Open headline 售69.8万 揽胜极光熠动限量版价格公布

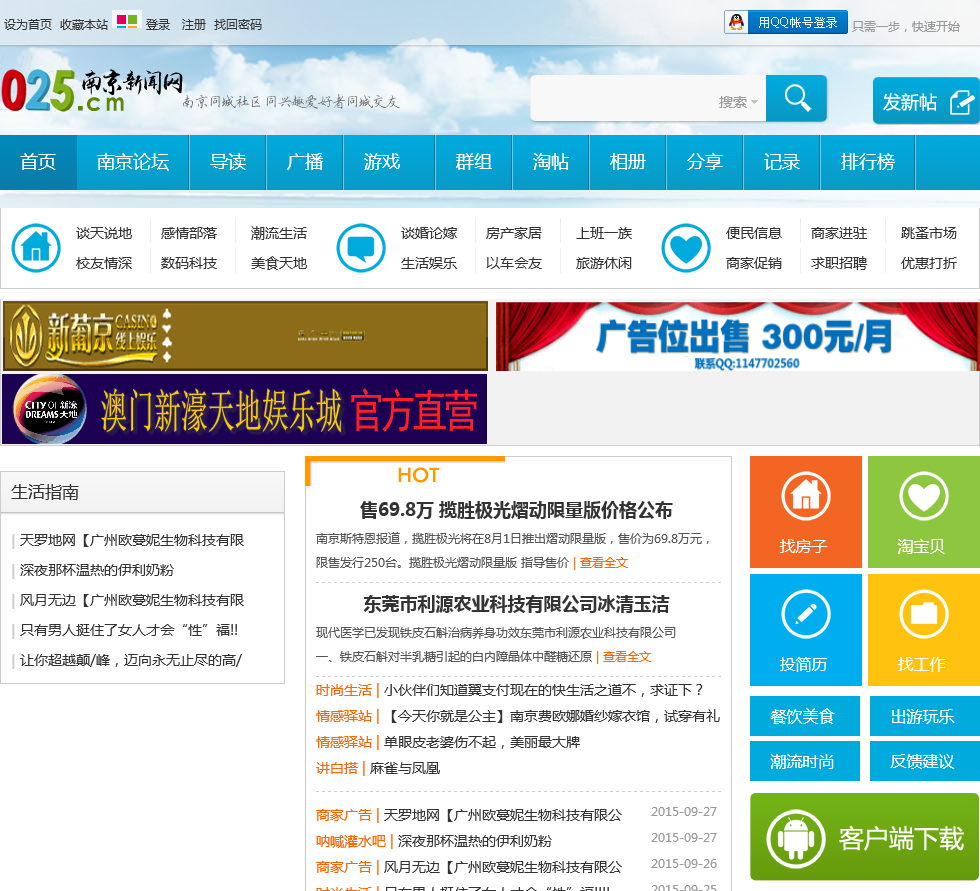click(516, 510)
